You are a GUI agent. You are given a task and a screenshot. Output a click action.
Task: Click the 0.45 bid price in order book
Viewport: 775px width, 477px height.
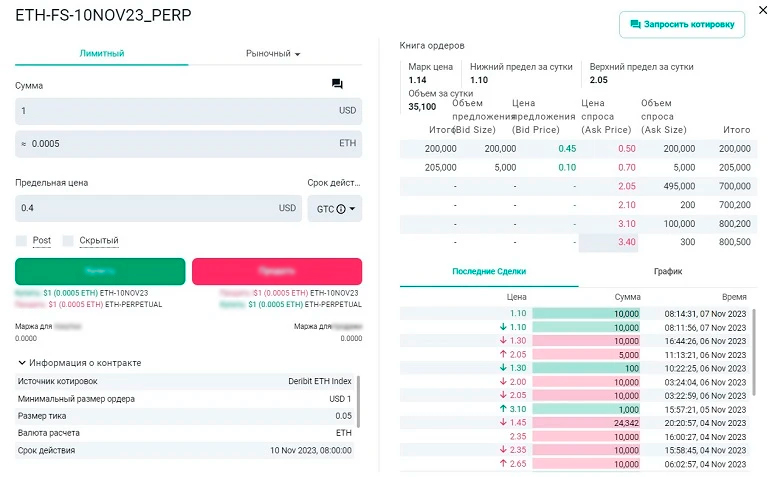[x=566, y=148]
